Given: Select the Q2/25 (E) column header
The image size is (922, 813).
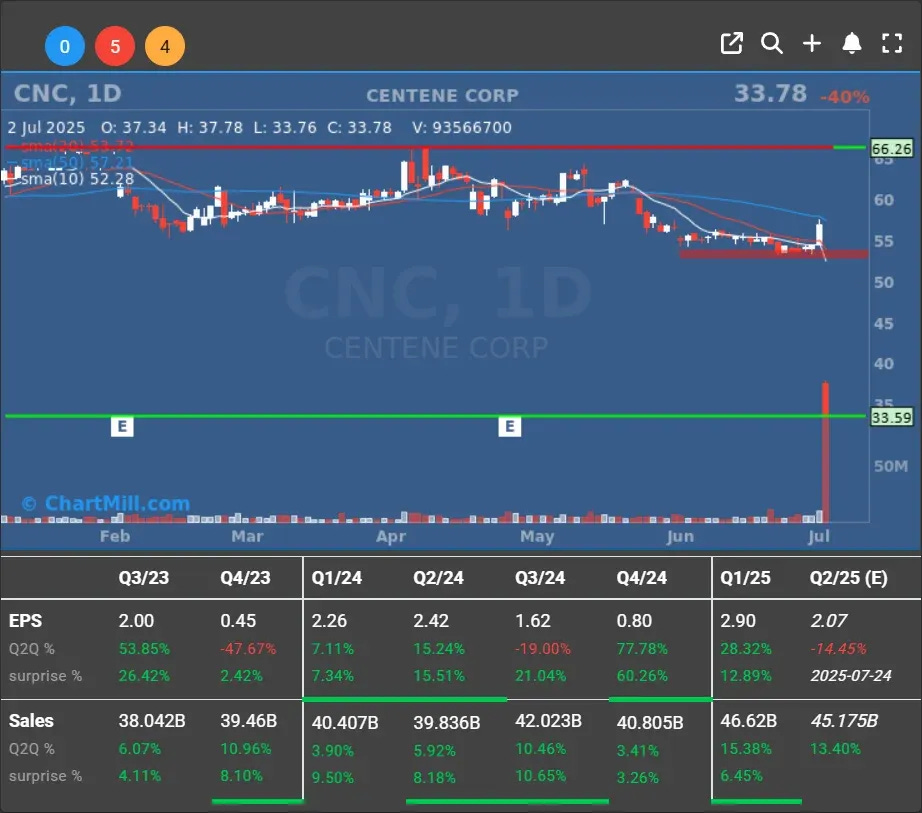Looking at the screenshot, I should tap(848, 578).
